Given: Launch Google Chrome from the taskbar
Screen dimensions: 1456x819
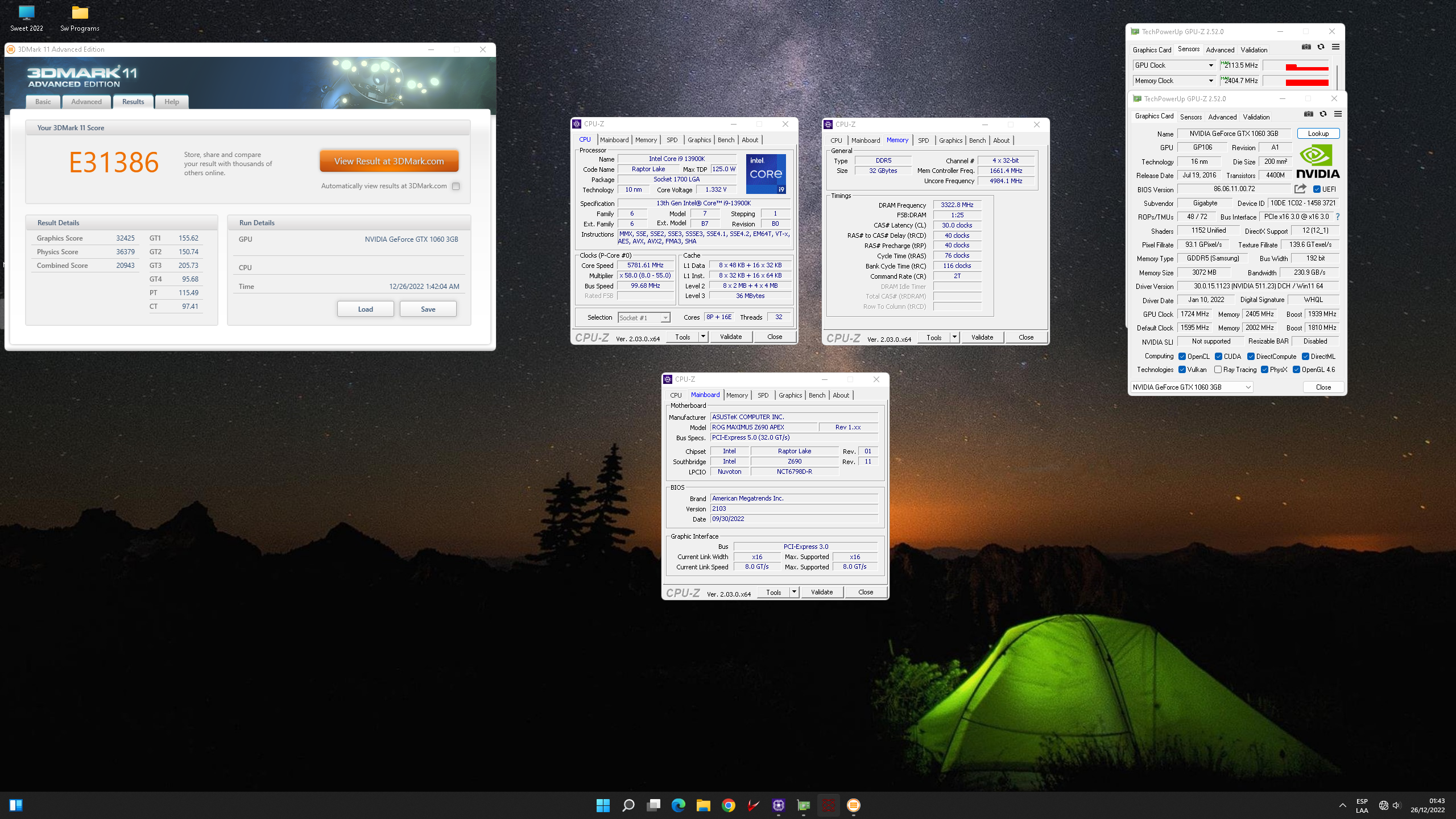Looking at the screenshot, I should pyautogui.click(x=729, y=805).
